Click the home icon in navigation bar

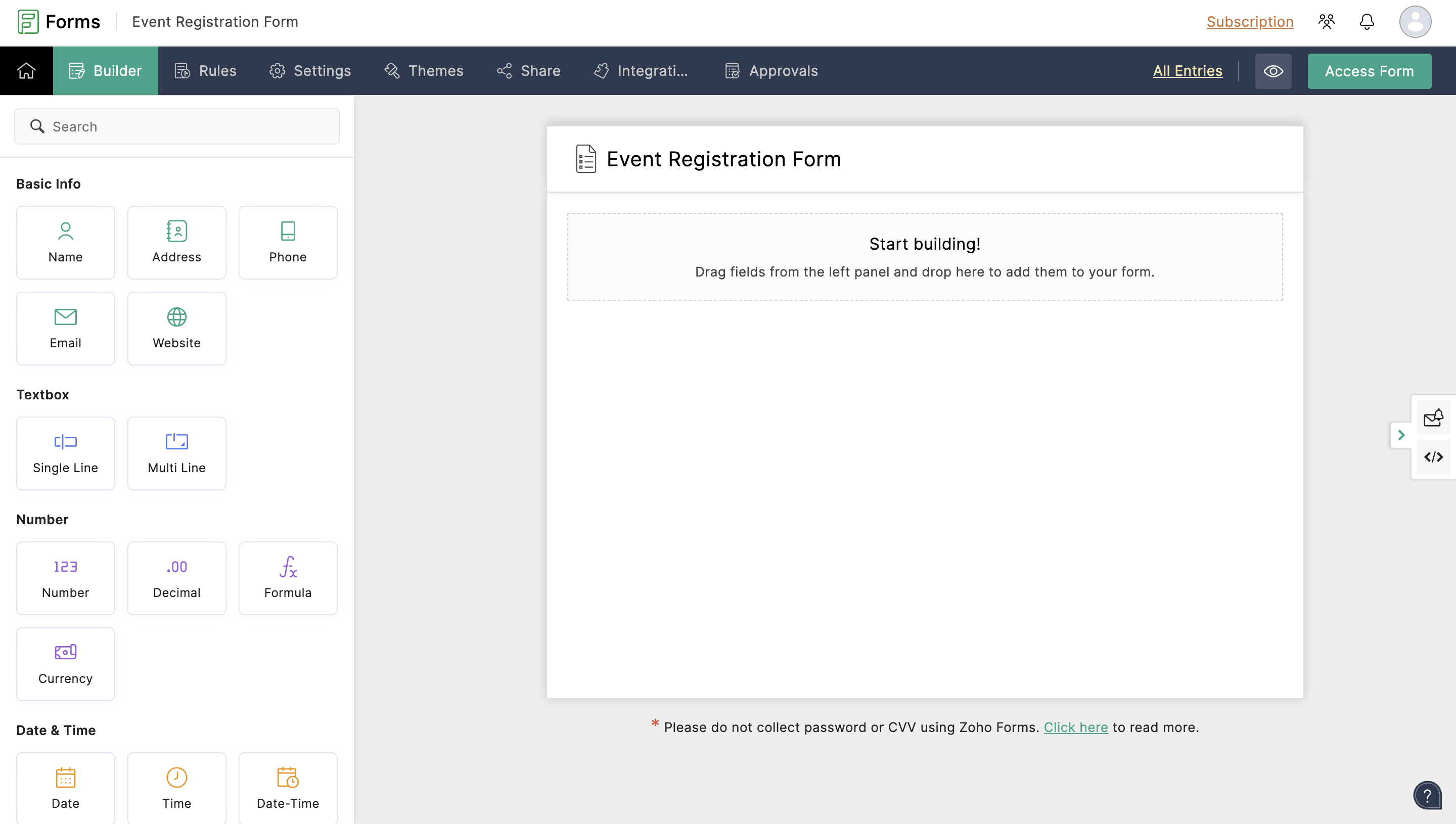click(26, 71)
